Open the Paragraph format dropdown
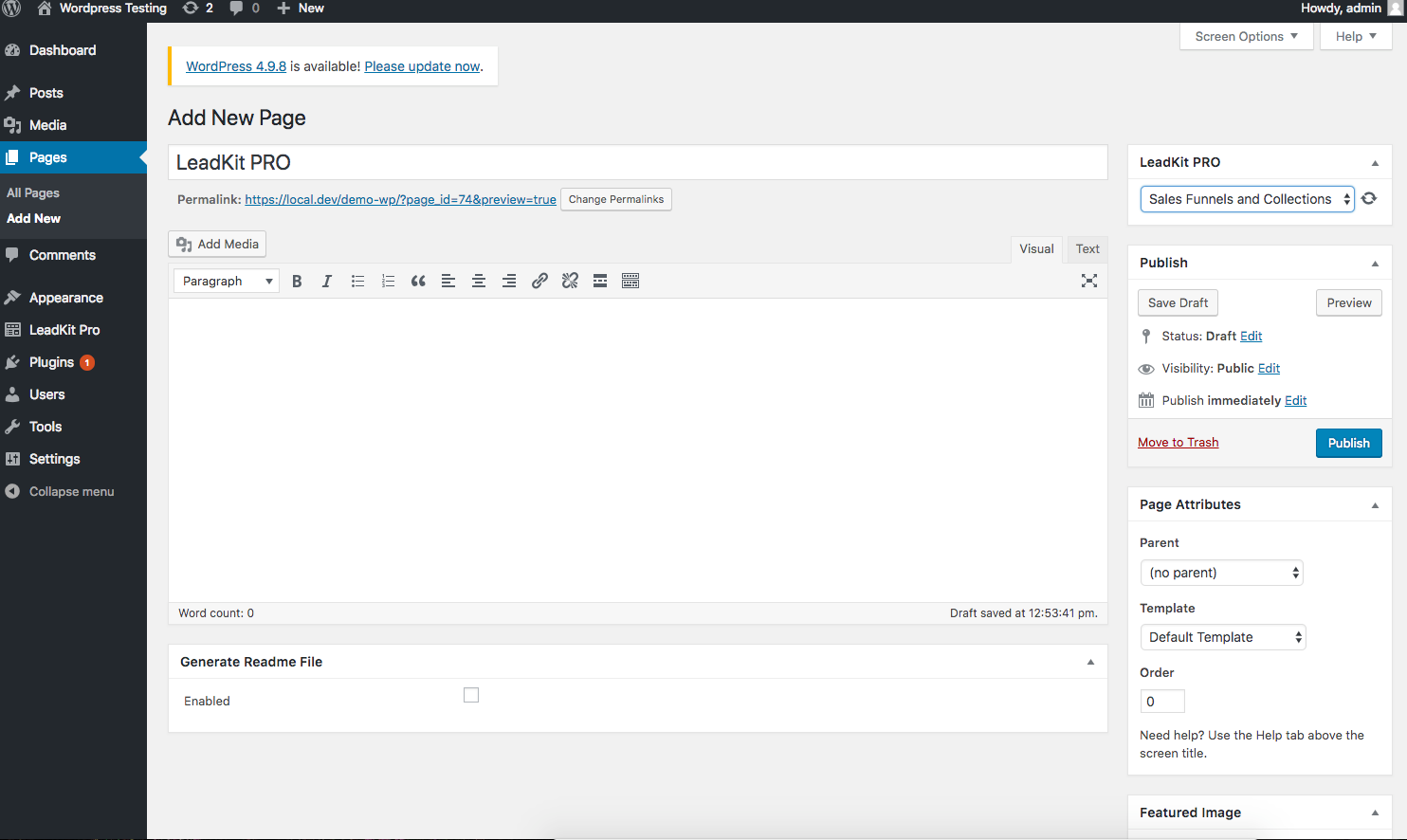This screenshot has height=840, width=1407. coord(227,281)
